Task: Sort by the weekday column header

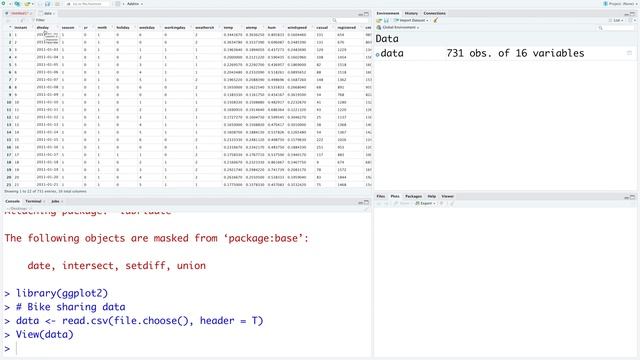Action: pos(147,27)
